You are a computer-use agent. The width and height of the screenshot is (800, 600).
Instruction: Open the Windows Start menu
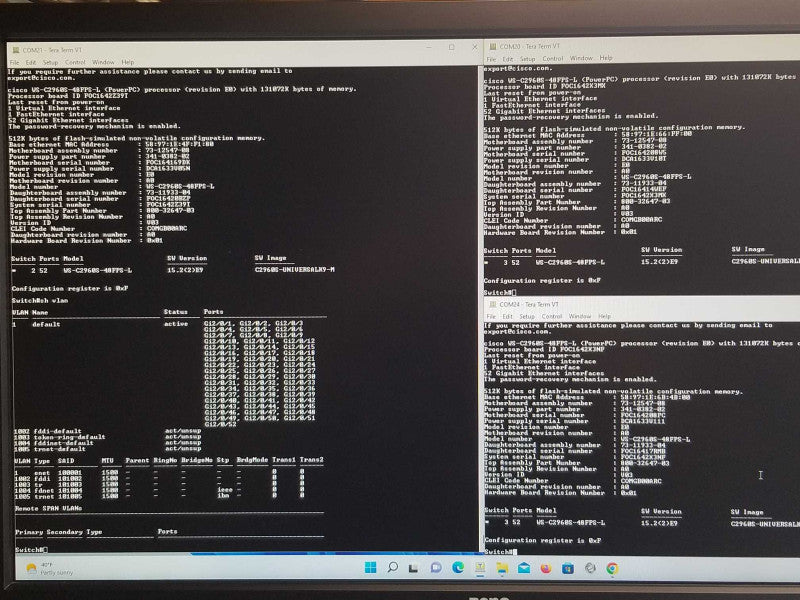point(370,567)
